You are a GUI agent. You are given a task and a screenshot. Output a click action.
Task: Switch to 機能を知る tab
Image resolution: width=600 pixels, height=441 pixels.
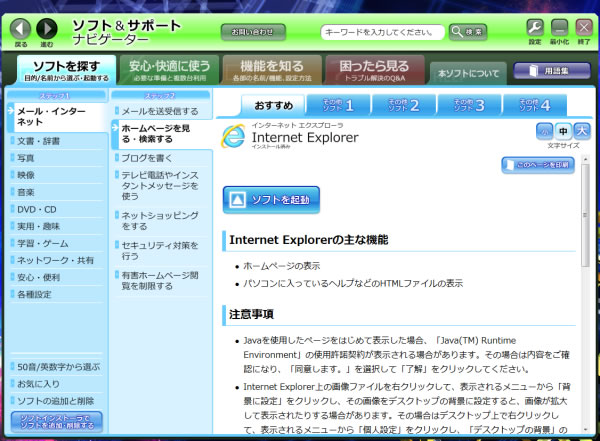click(272, 70)
